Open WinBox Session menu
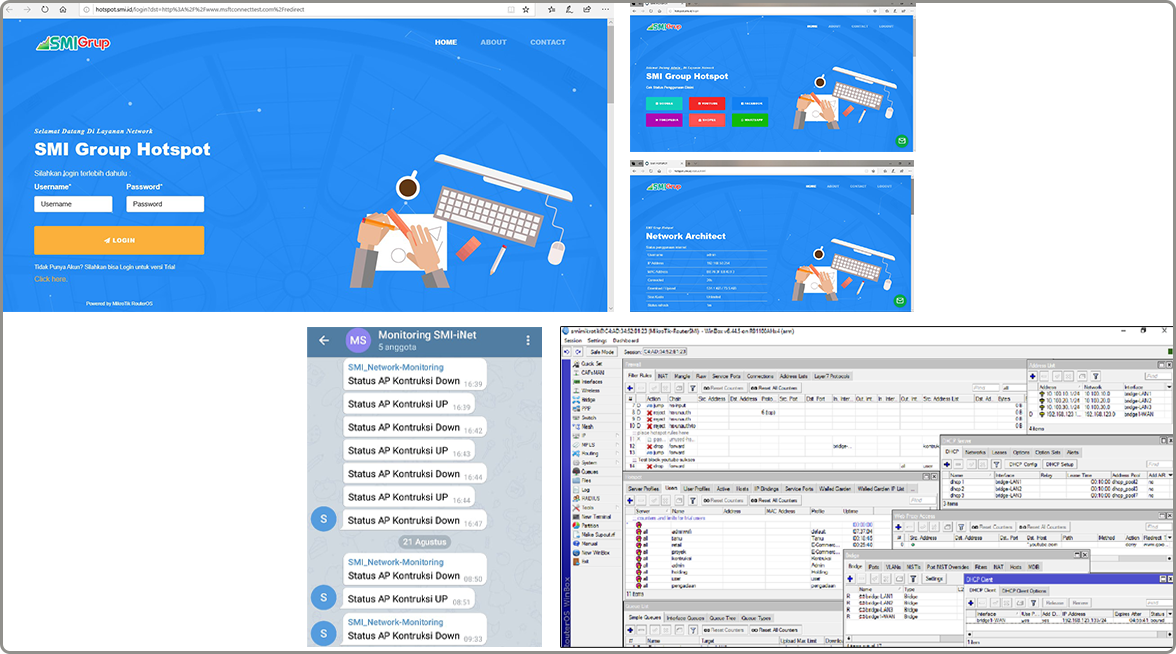The height and width of the screenshot is (654, 1176). click(x=573, y=340)
